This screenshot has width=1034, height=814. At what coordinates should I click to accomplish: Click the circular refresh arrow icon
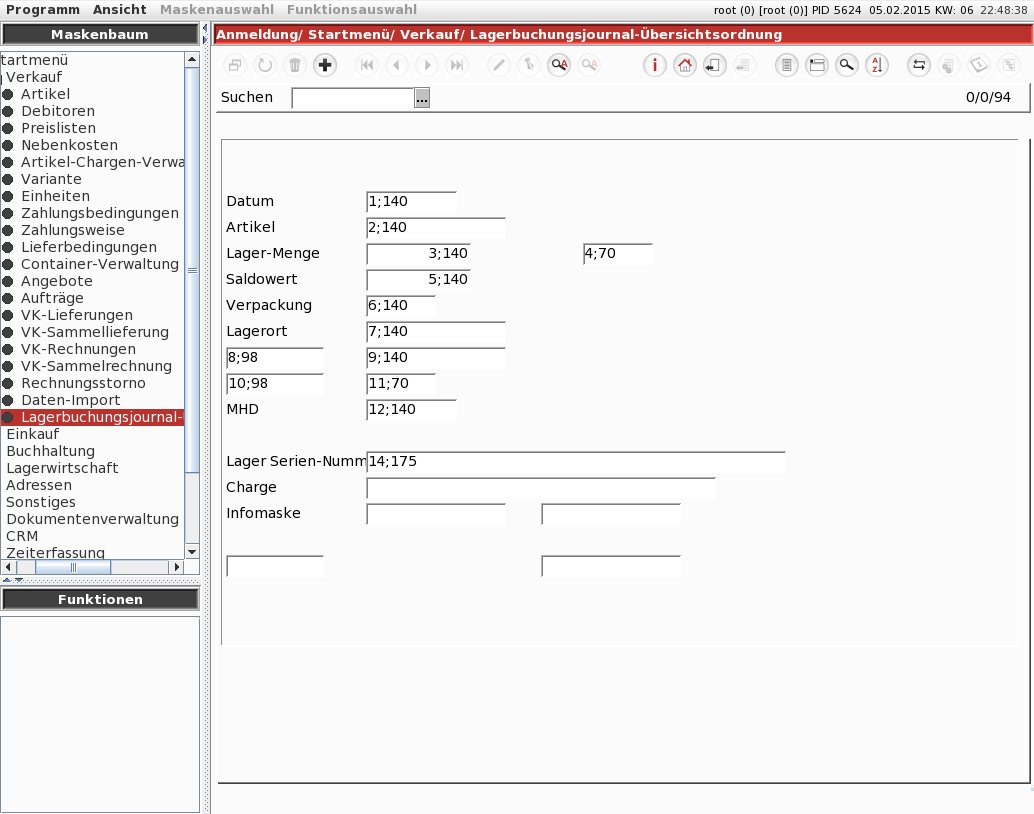pos(264,65)
